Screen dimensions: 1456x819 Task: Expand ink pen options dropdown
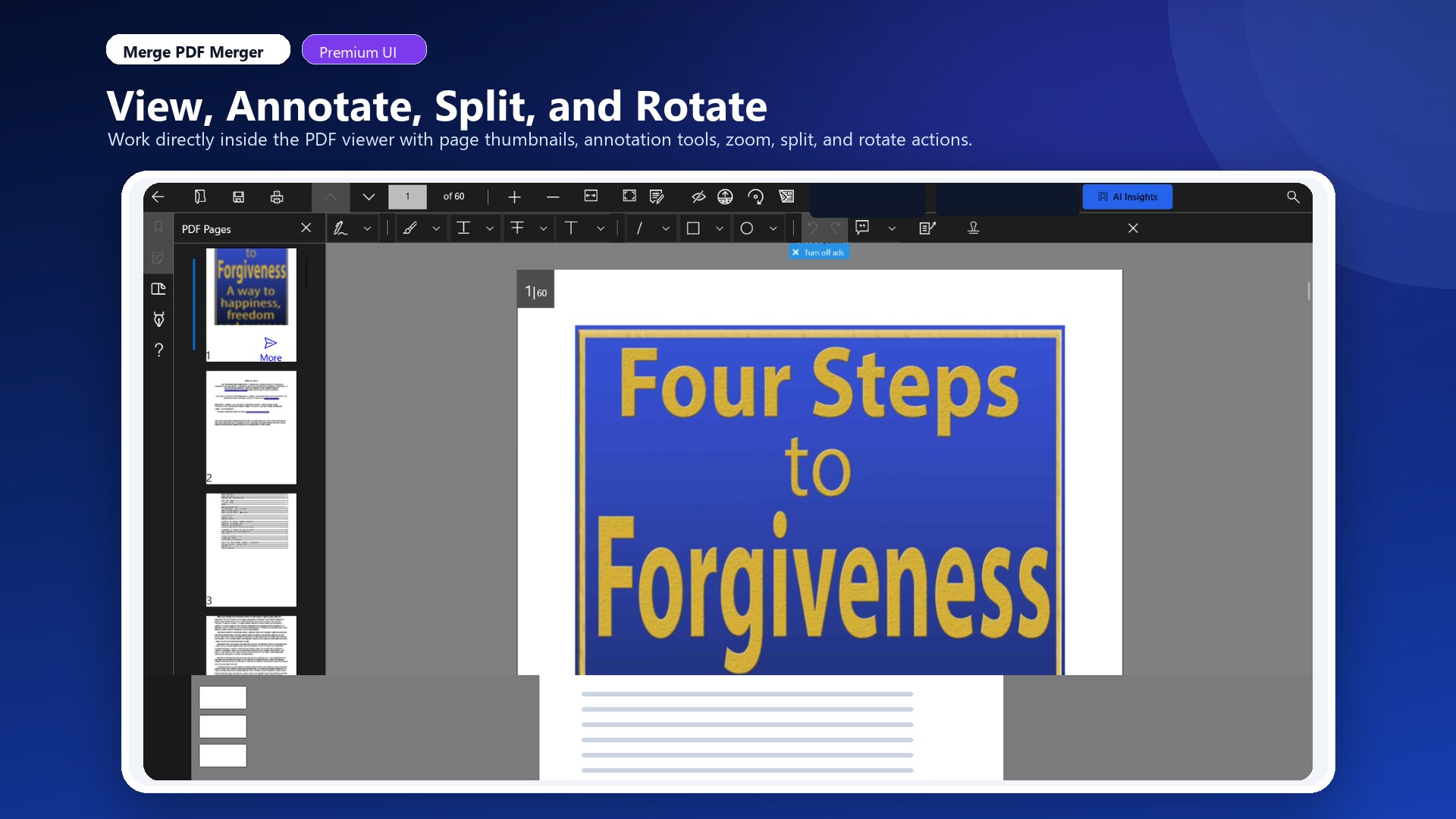[367, 228]
